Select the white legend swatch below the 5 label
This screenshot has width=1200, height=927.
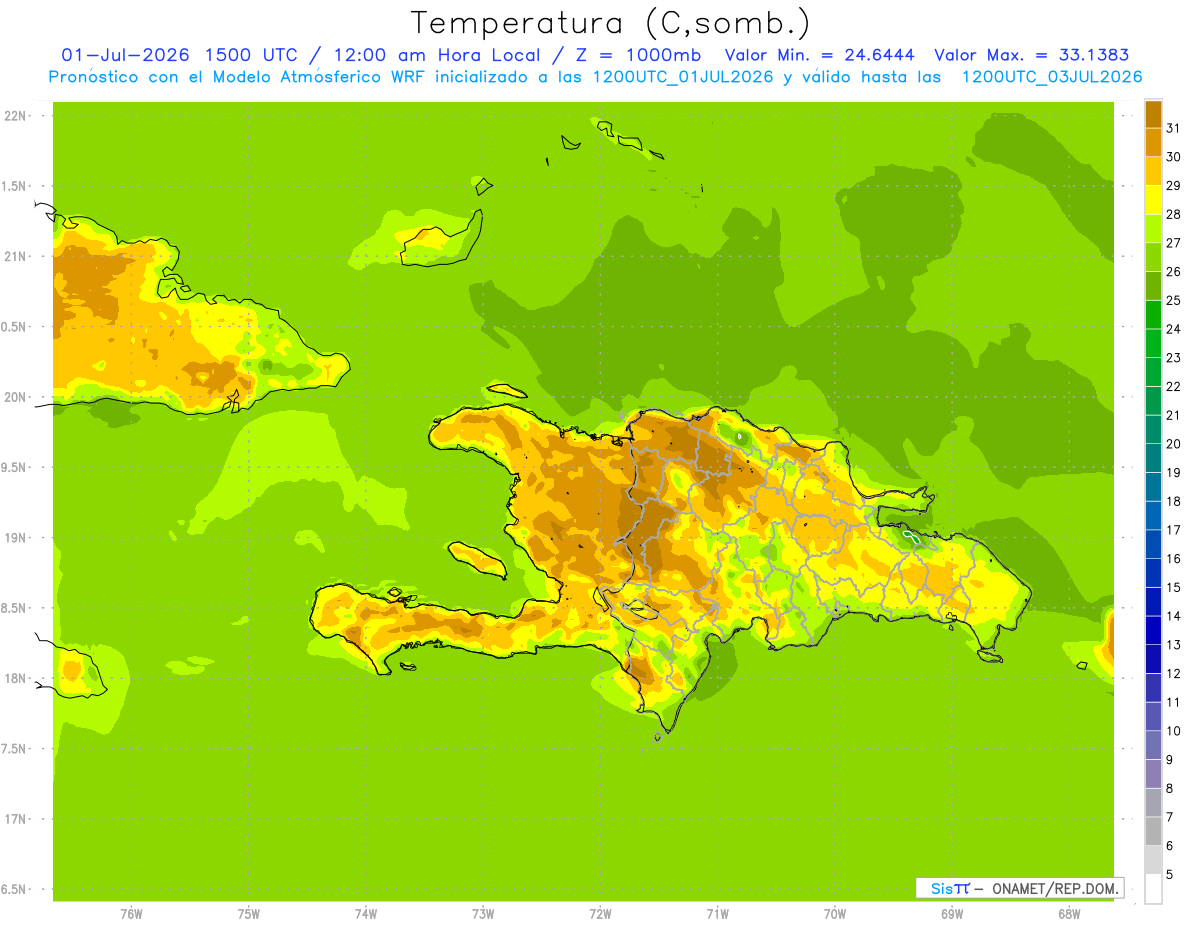1153,889
